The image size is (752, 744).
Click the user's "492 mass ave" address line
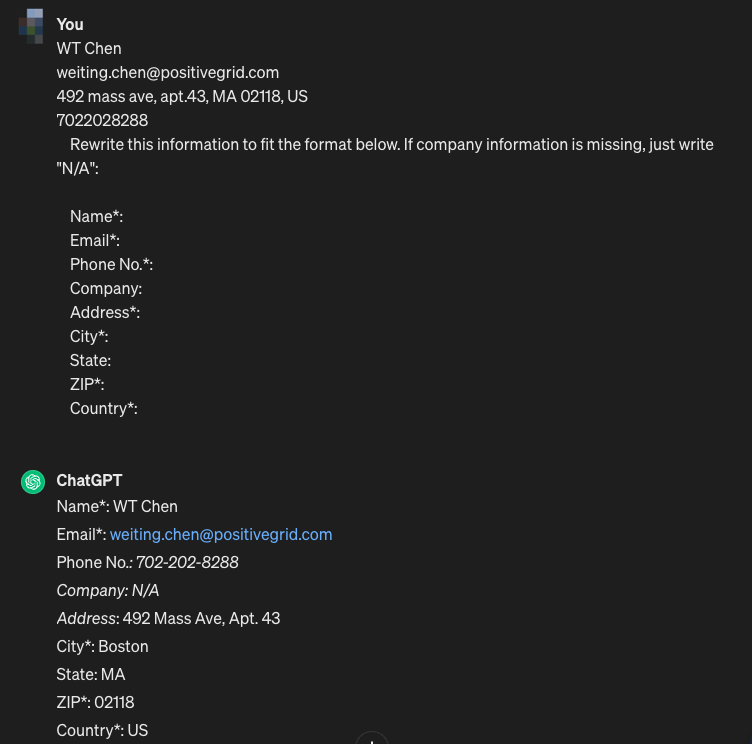(182, 96)
